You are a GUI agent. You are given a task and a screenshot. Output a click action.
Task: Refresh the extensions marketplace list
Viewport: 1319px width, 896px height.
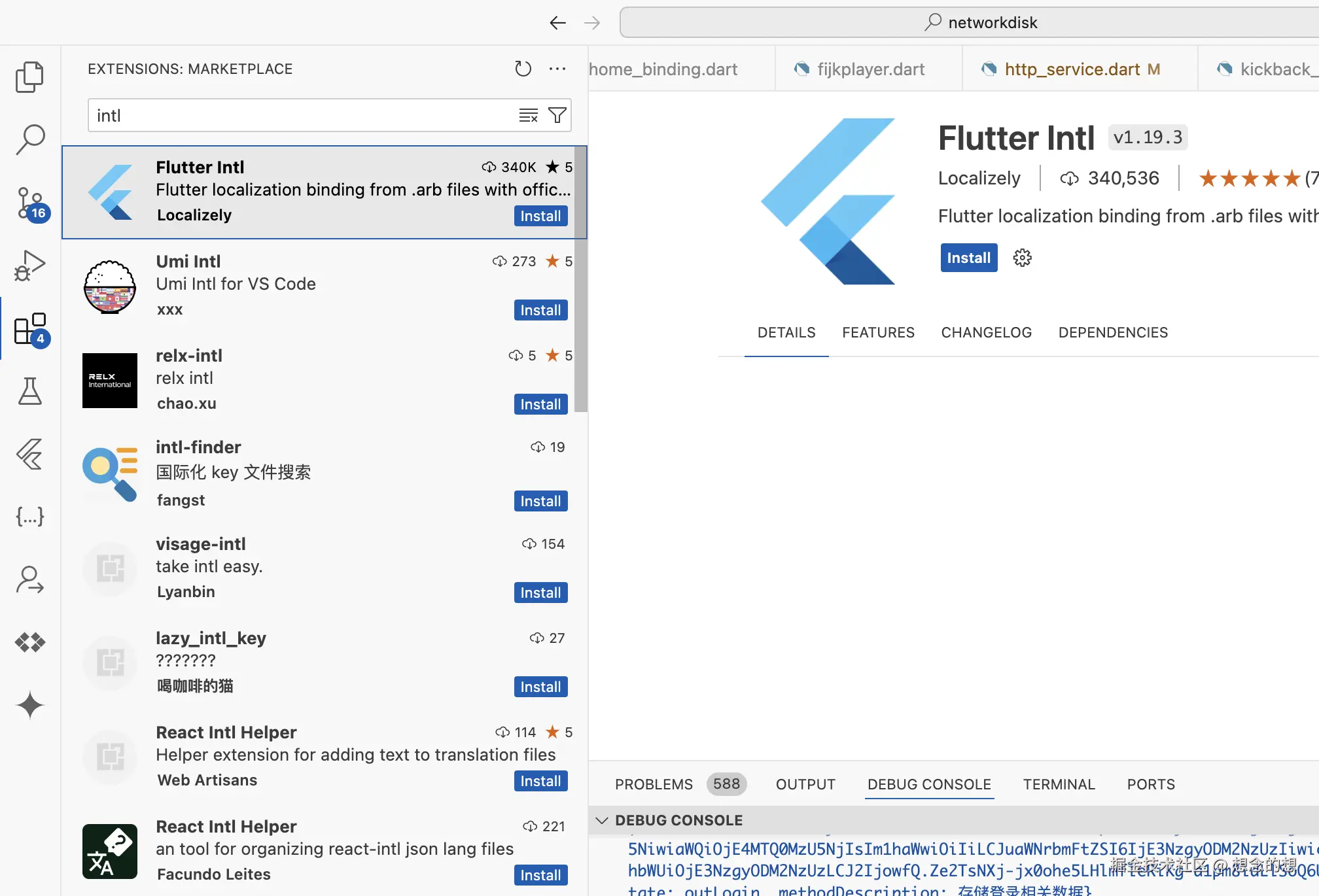click(x=523, y=69)
